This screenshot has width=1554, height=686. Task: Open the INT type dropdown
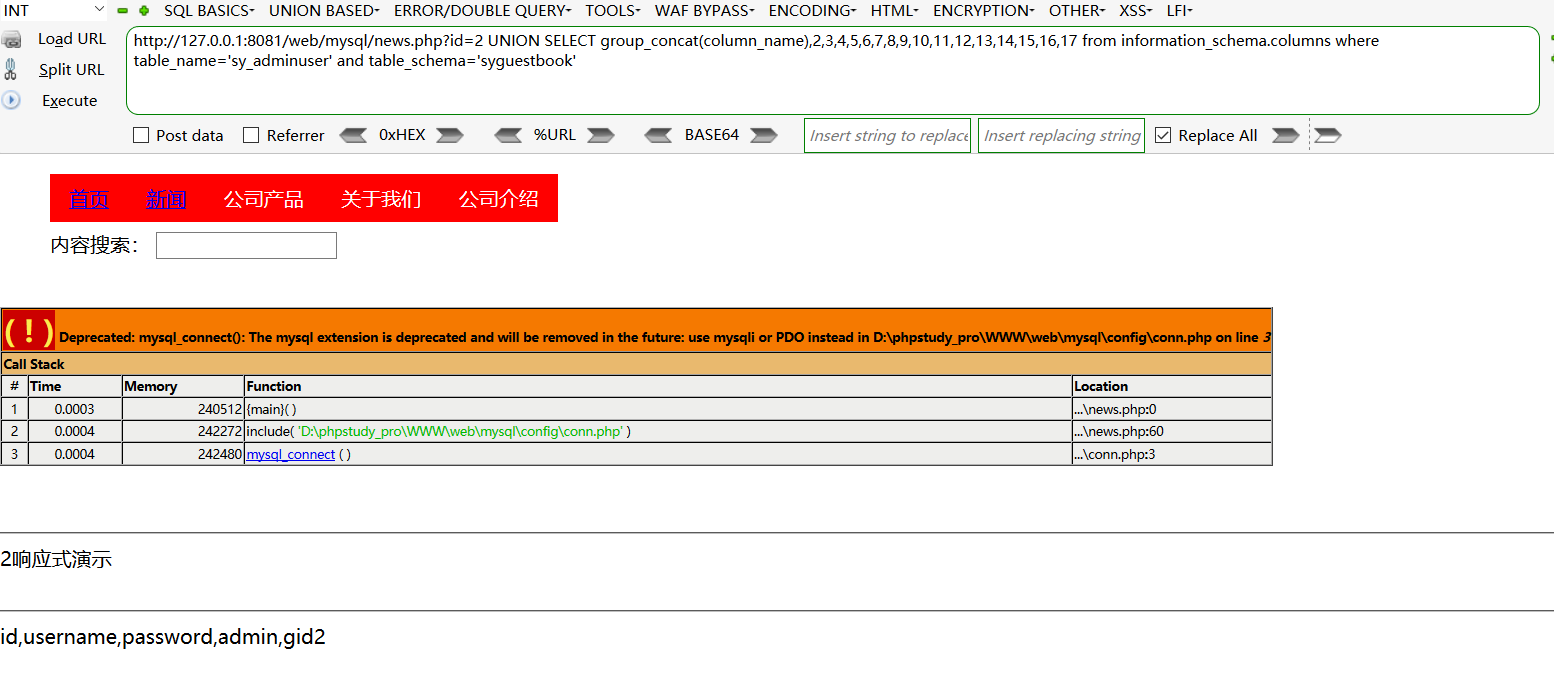(x=54, y=10)
